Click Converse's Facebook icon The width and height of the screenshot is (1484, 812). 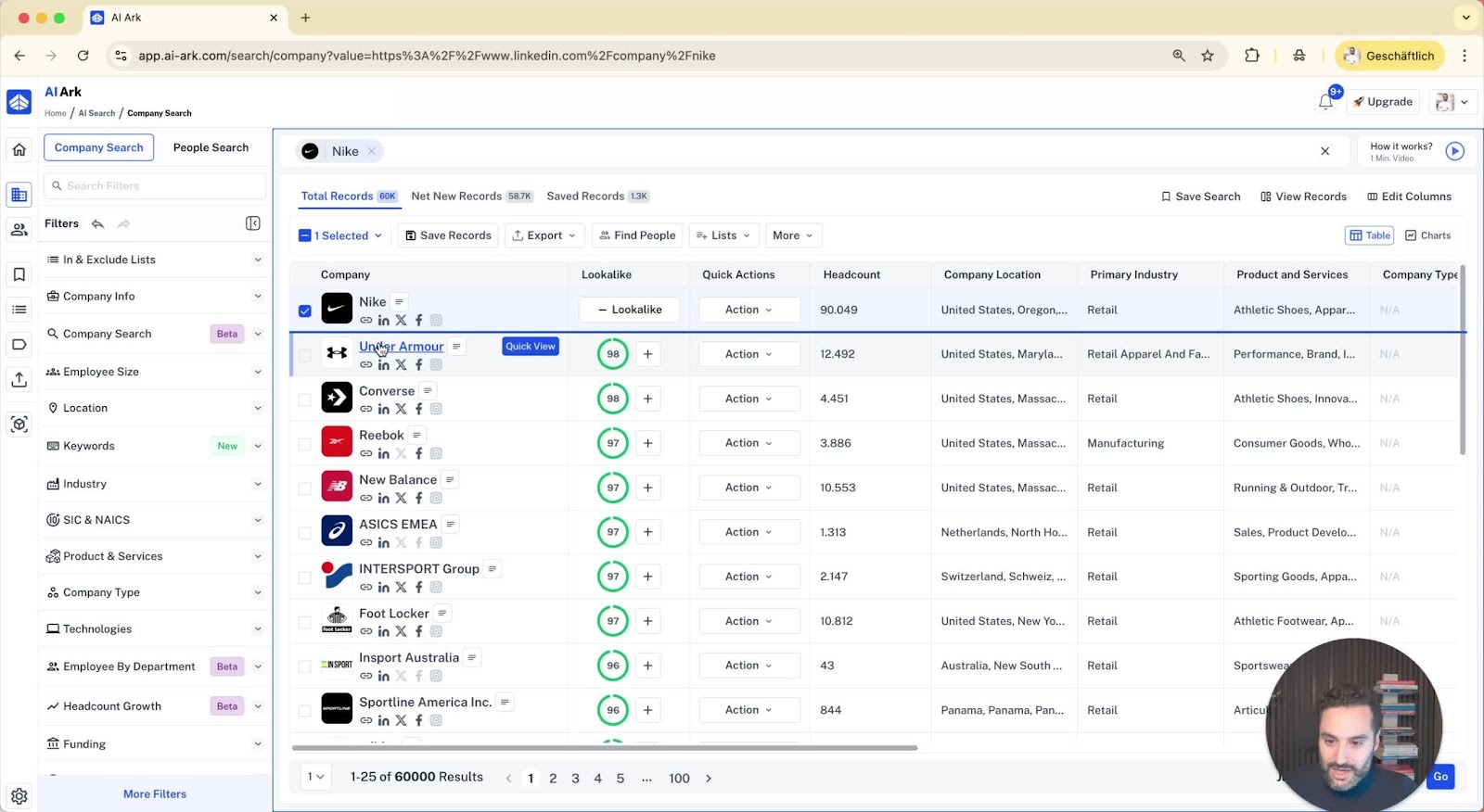pyautogui.click(x=418, y=410)
